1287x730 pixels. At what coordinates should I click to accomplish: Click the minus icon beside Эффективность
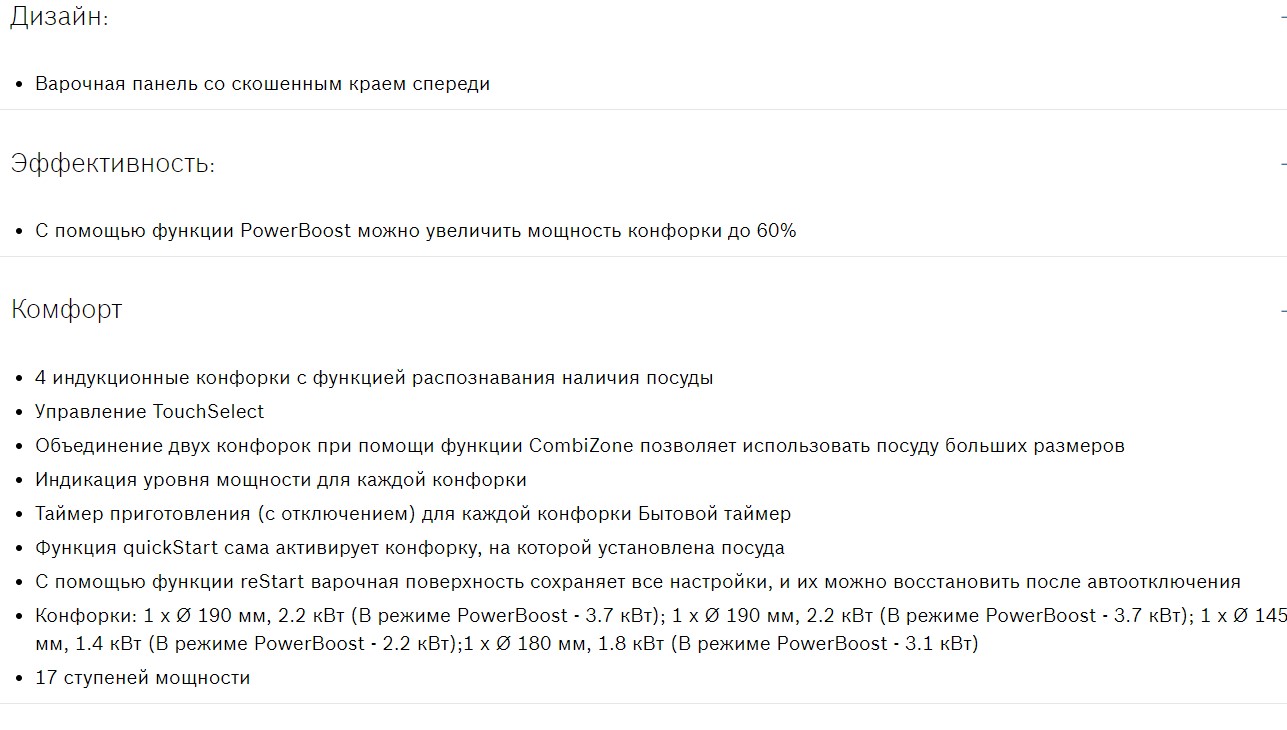point(1282,164)
